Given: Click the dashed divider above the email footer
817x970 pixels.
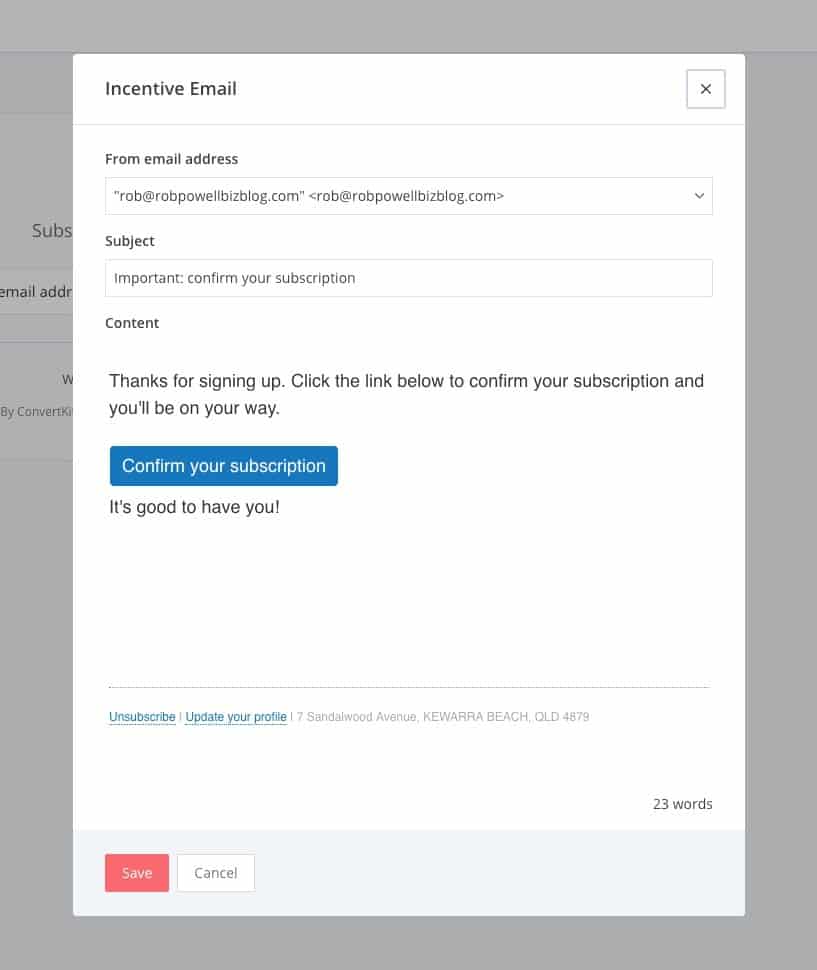Looking at the screenshot, I should (x=408, y=688).
